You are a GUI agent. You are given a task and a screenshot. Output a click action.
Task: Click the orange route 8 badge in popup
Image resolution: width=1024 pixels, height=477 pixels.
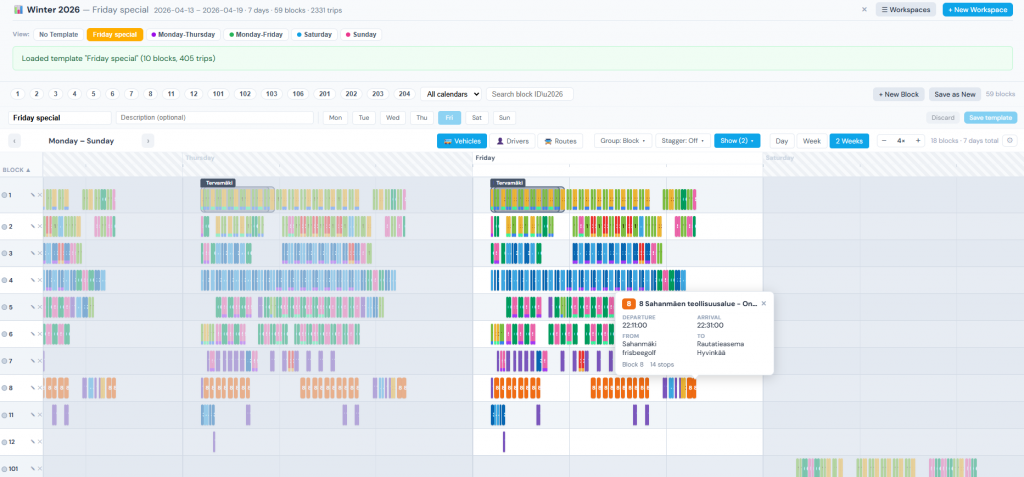click(629, 303)
